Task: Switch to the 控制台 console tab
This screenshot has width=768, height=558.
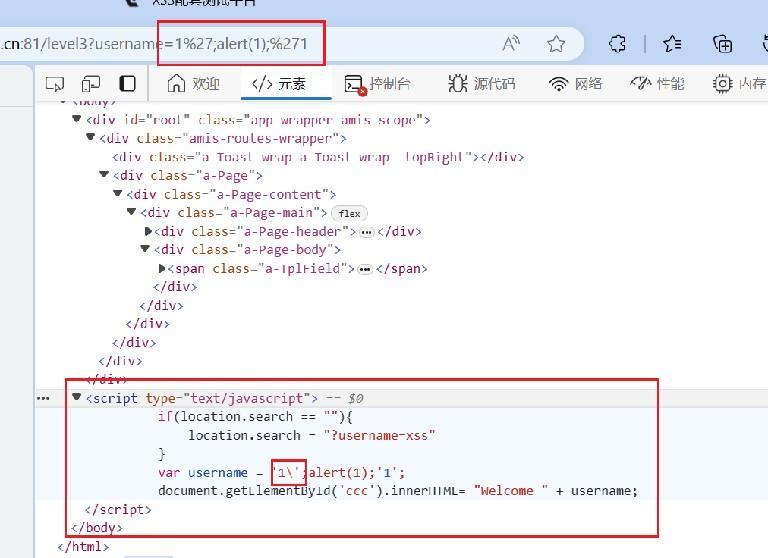Action: (x=378, y=84)
